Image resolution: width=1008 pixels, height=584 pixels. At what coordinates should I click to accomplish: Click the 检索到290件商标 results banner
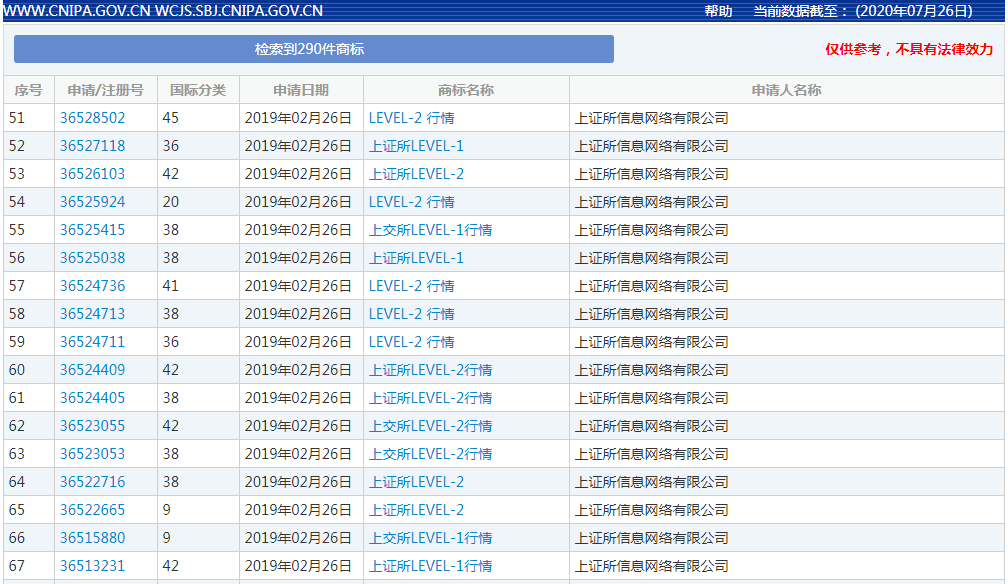coord(313,49)
